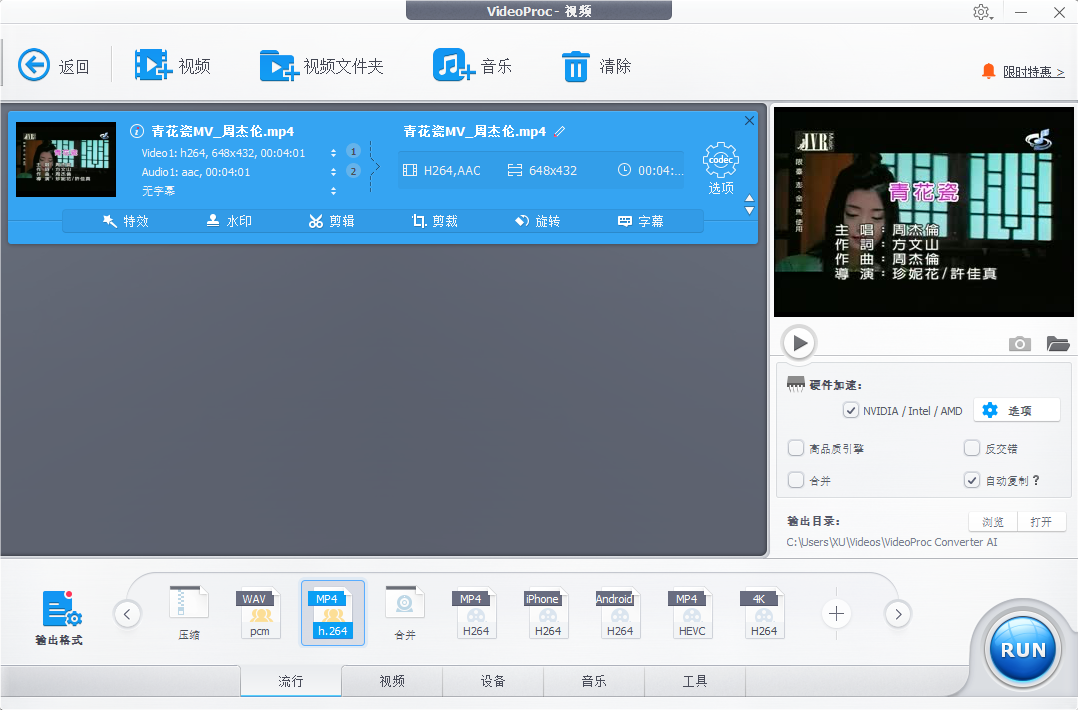
Task: Open the 字幕 (subtitle) tool
Action: coord(644,221)
